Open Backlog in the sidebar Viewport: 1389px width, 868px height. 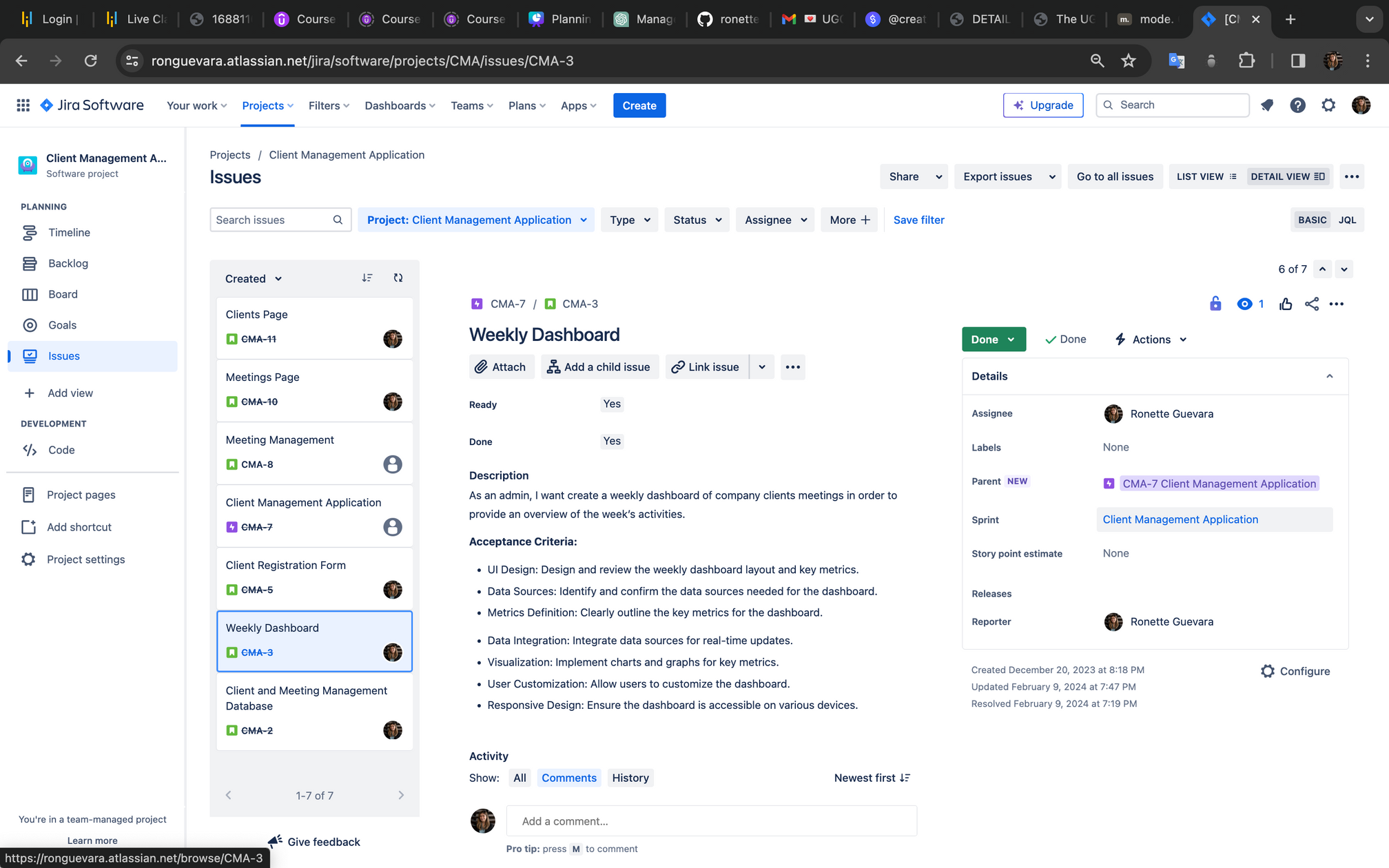pyautogui.click(x=68, y=263)
